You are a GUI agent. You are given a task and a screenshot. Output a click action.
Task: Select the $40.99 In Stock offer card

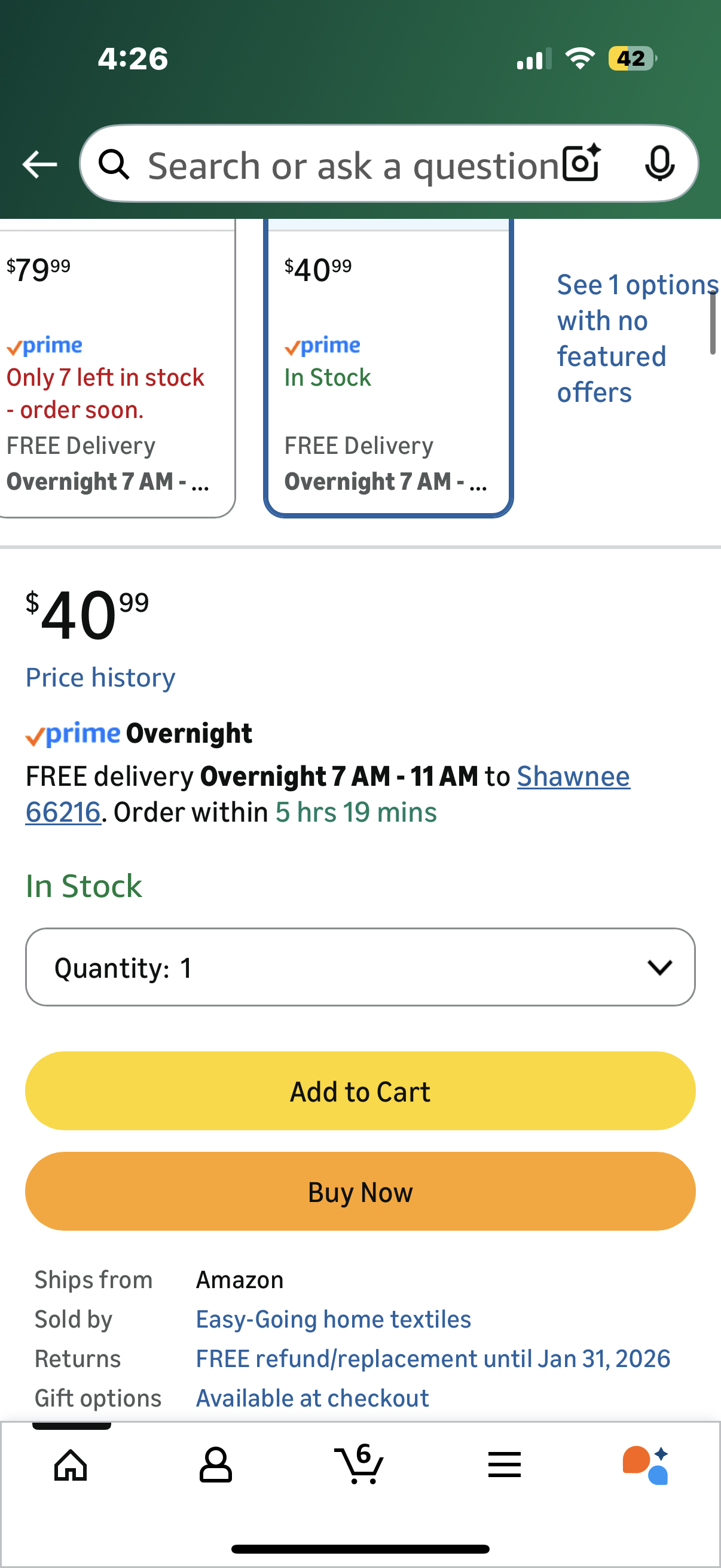(388, 371)
